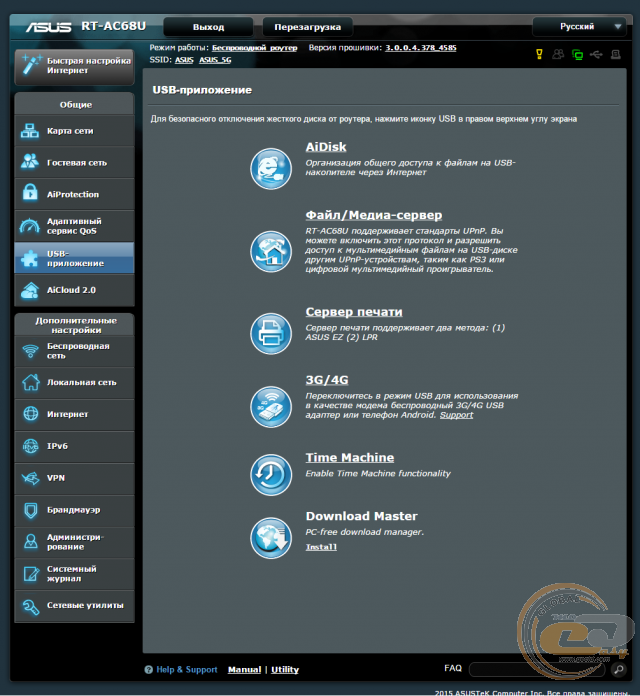Click the File/Media server house icon

pos(271,251)
